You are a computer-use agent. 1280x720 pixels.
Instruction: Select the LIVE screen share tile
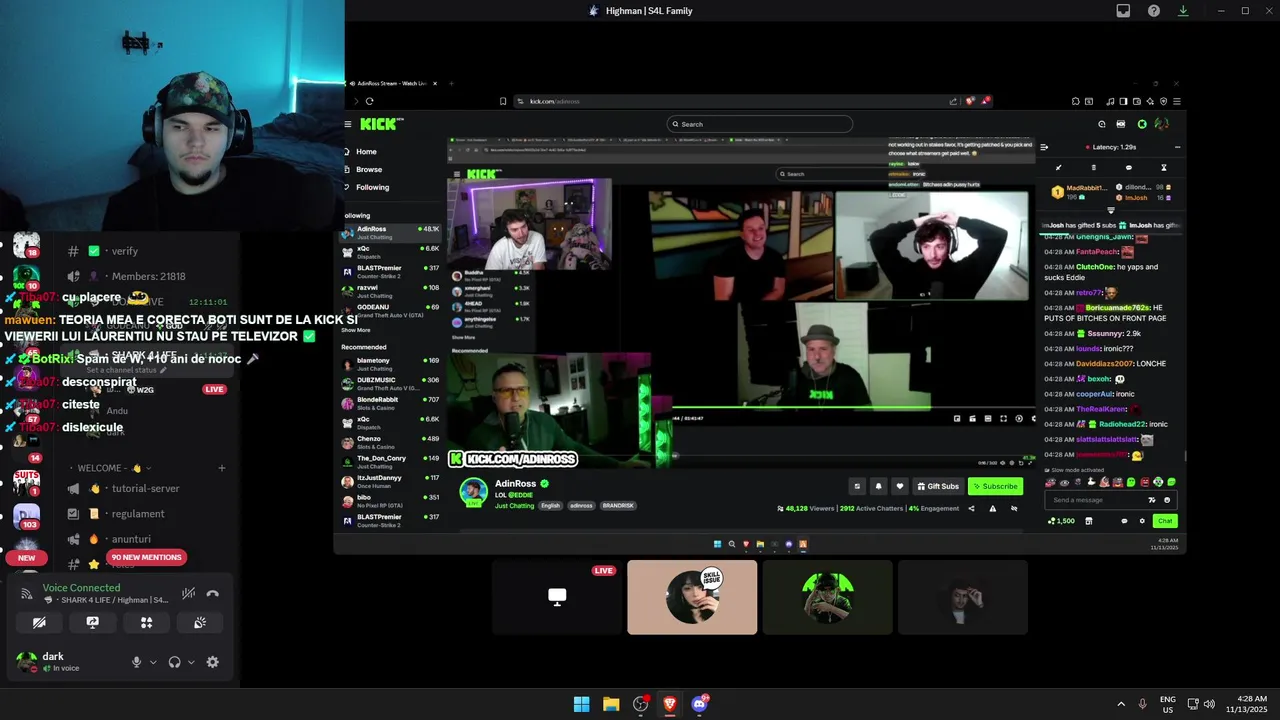(557, 597)
